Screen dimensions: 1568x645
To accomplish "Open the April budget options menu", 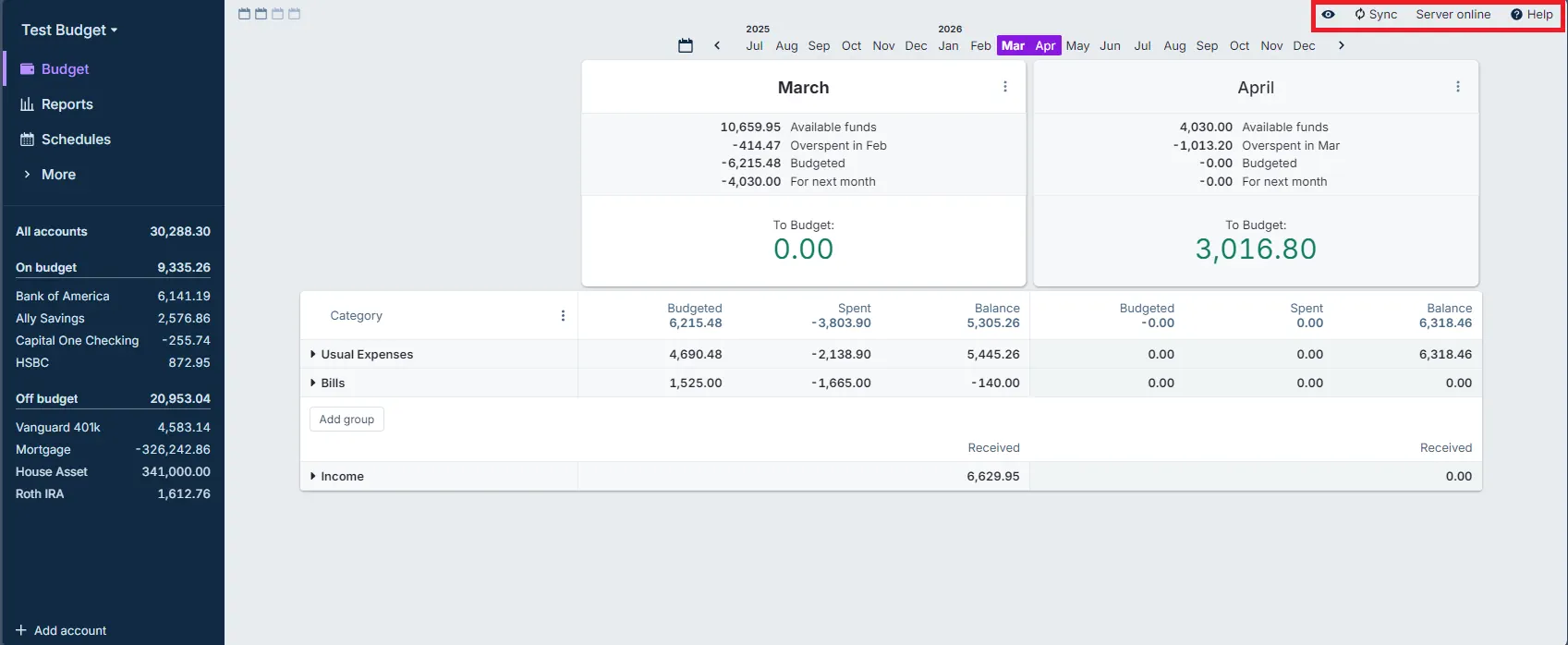I will click(x=1457, y=87).
